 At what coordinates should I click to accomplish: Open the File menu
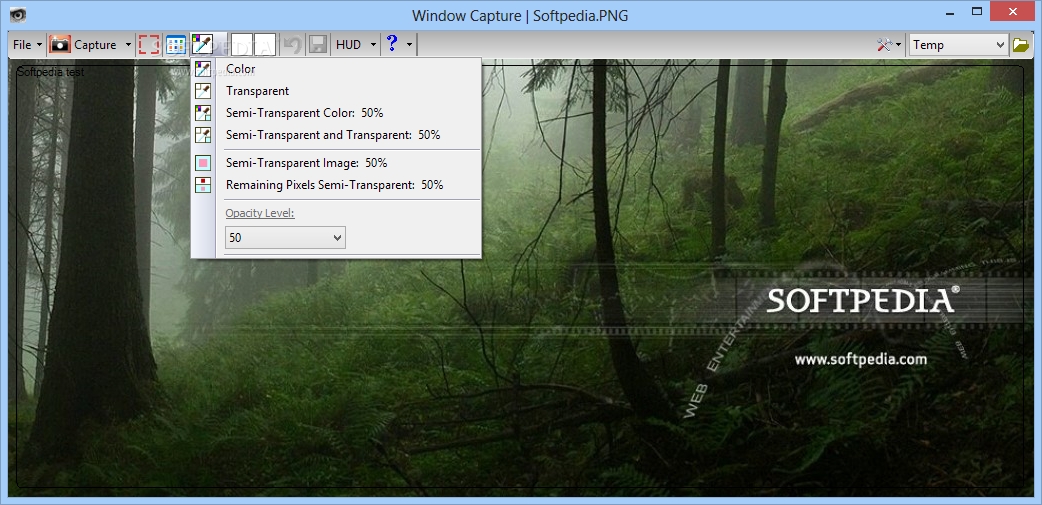(x=27, y=45)
